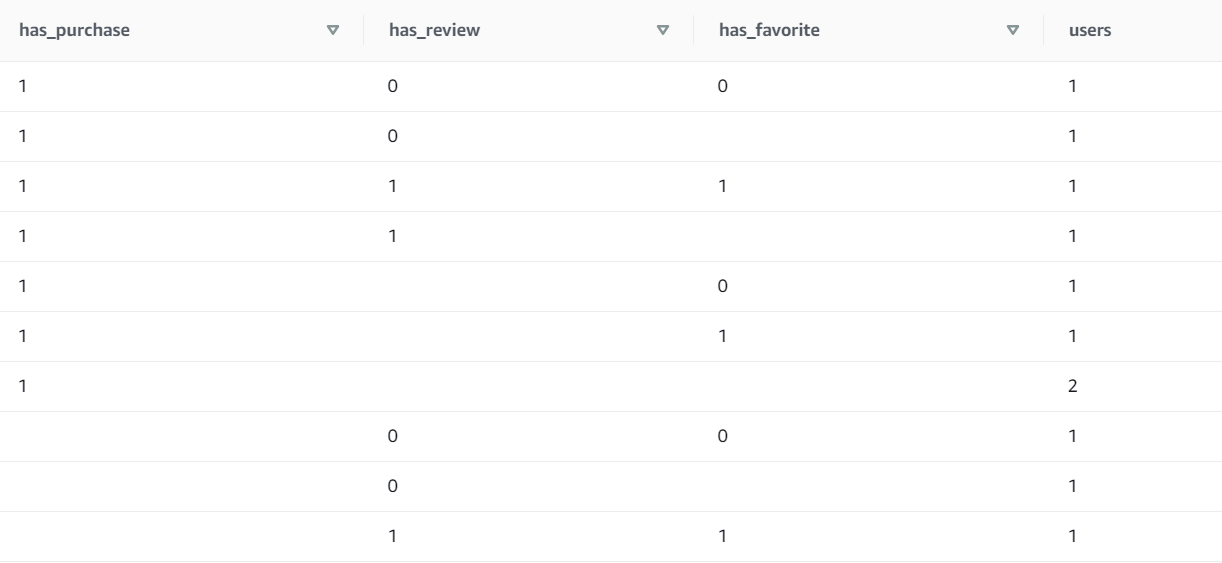
Task: Click the has_review column sort triangle icon
Action: [662, 30]
